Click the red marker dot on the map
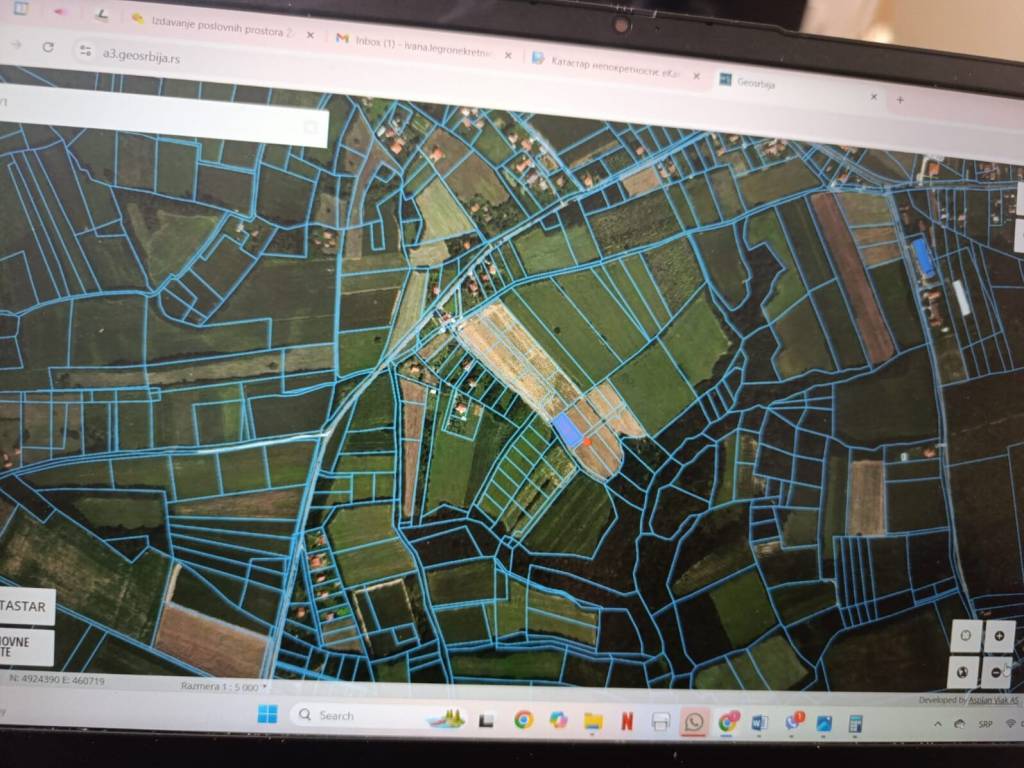Screen dimensions: 1024x768 tap(586, 441)
